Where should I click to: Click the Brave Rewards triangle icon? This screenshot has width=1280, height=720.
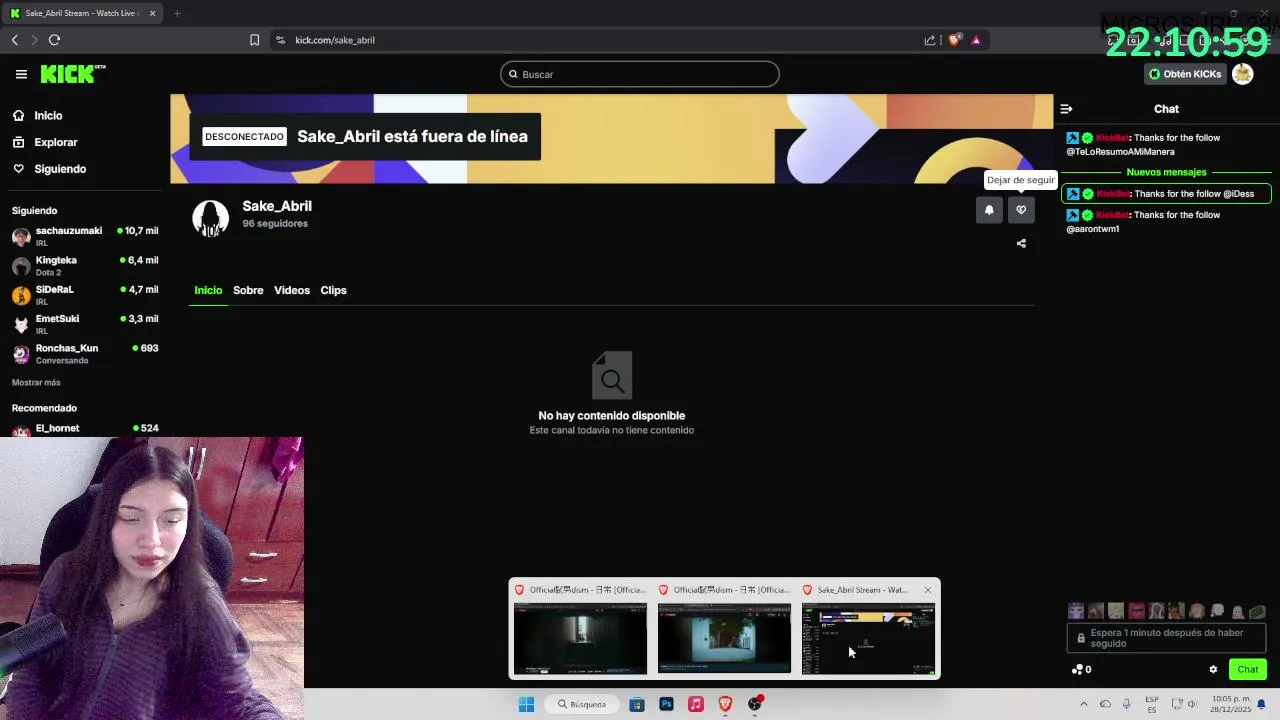976,40
